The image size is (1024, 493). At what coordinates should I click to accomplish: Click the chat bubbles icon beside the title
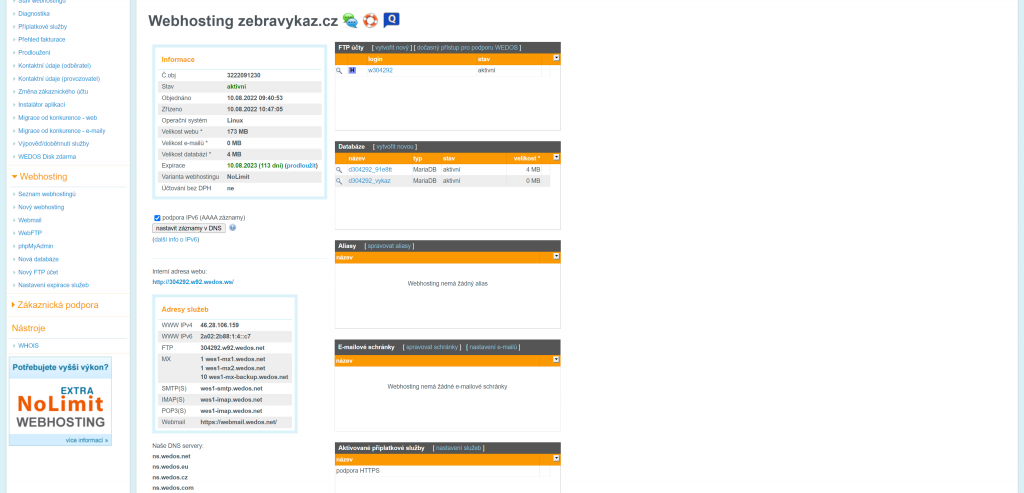[350, 20]
